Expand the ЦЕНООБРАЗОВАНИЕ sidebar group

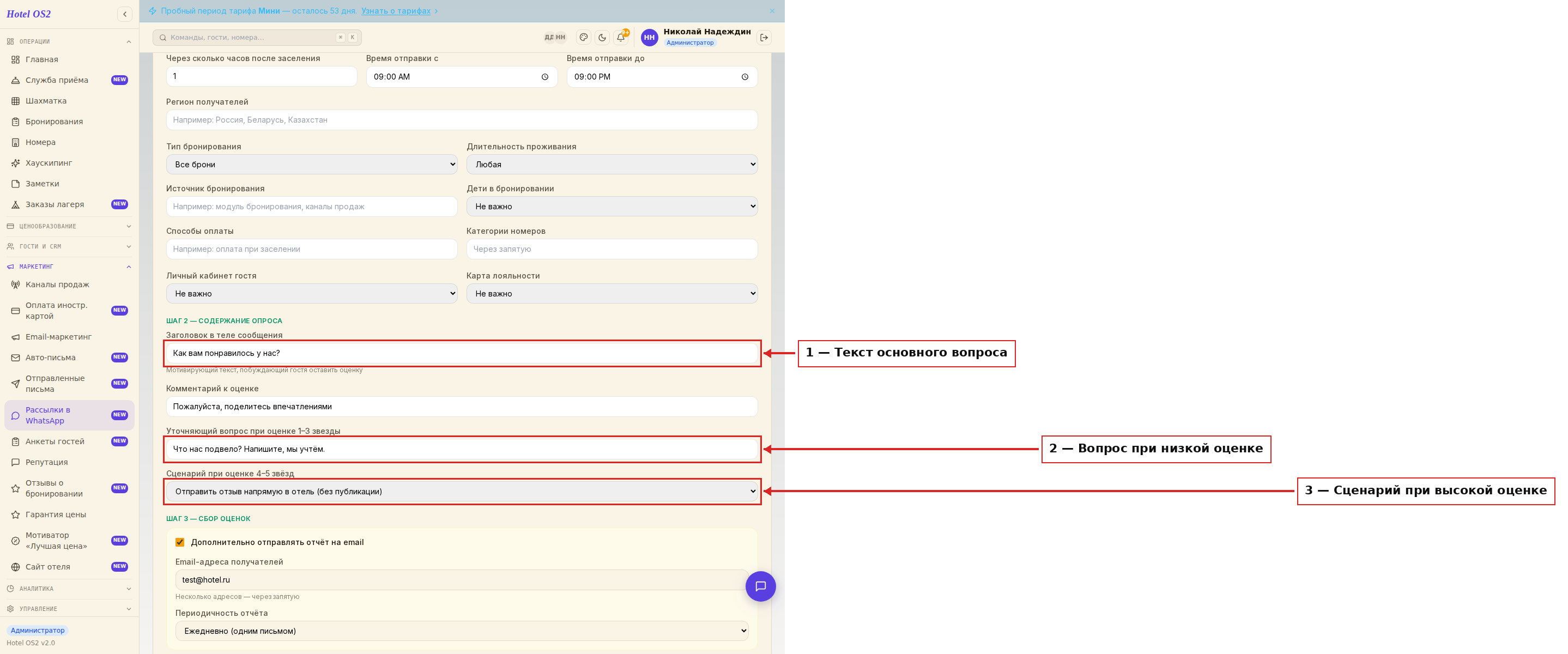(x=69, y=227)
